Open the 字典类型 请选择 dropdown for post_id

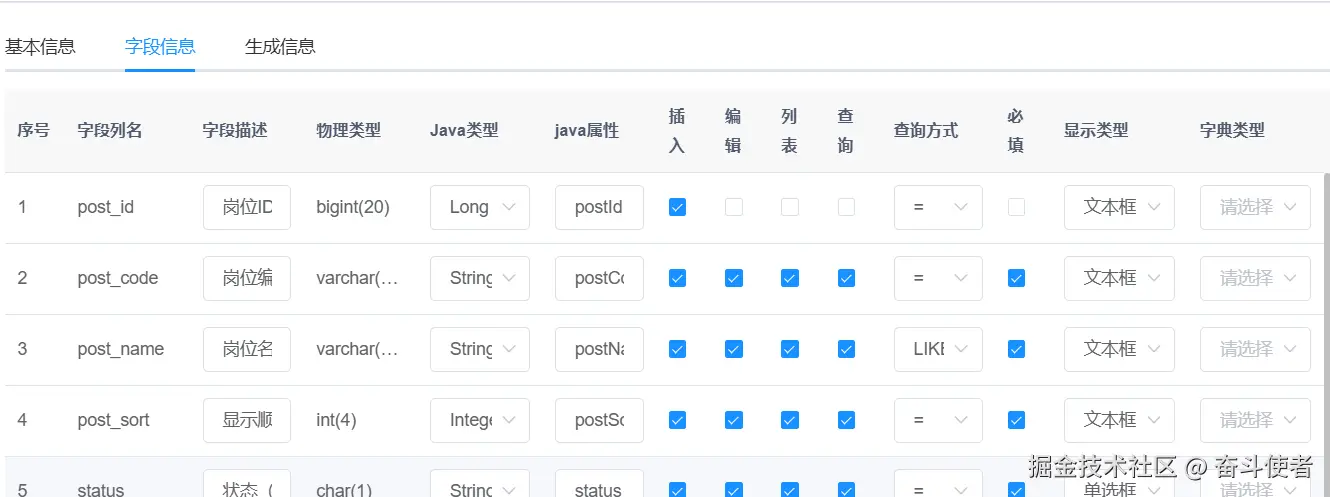[x=1255, y=207]
